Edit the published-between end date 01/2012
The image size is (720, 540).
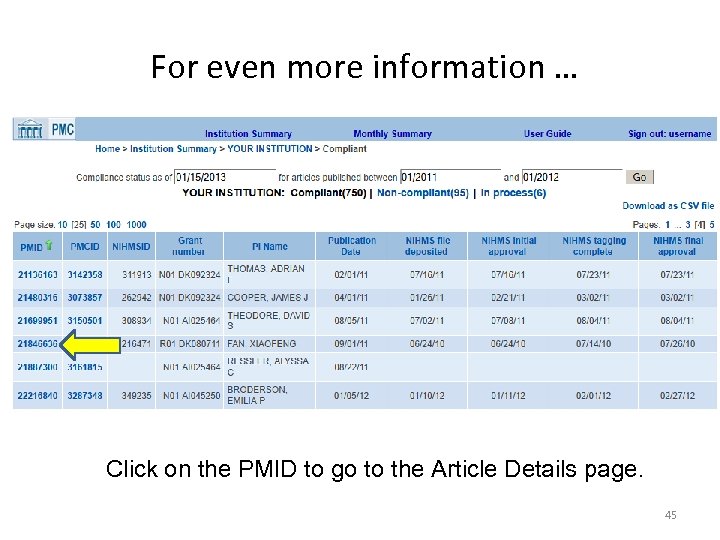click(x=572, y=177)
